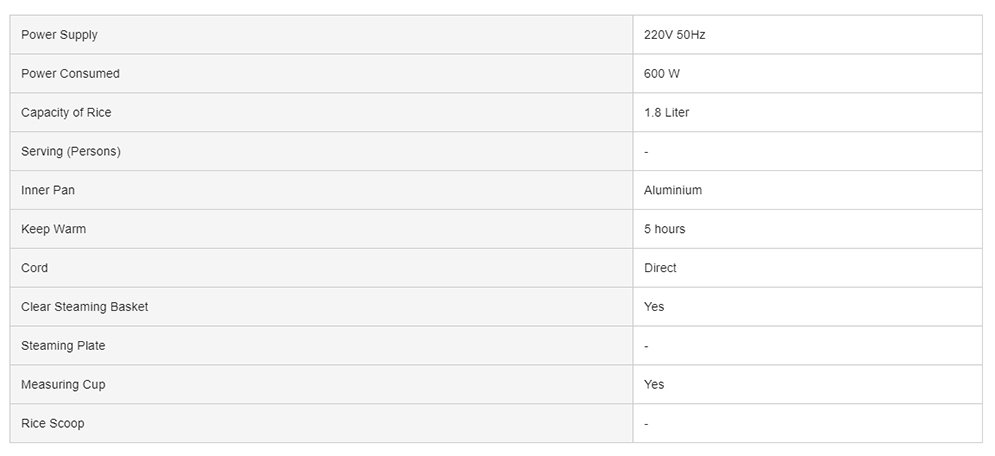
Task: Select the Aluminium value cell
Action: coord(673,190)
